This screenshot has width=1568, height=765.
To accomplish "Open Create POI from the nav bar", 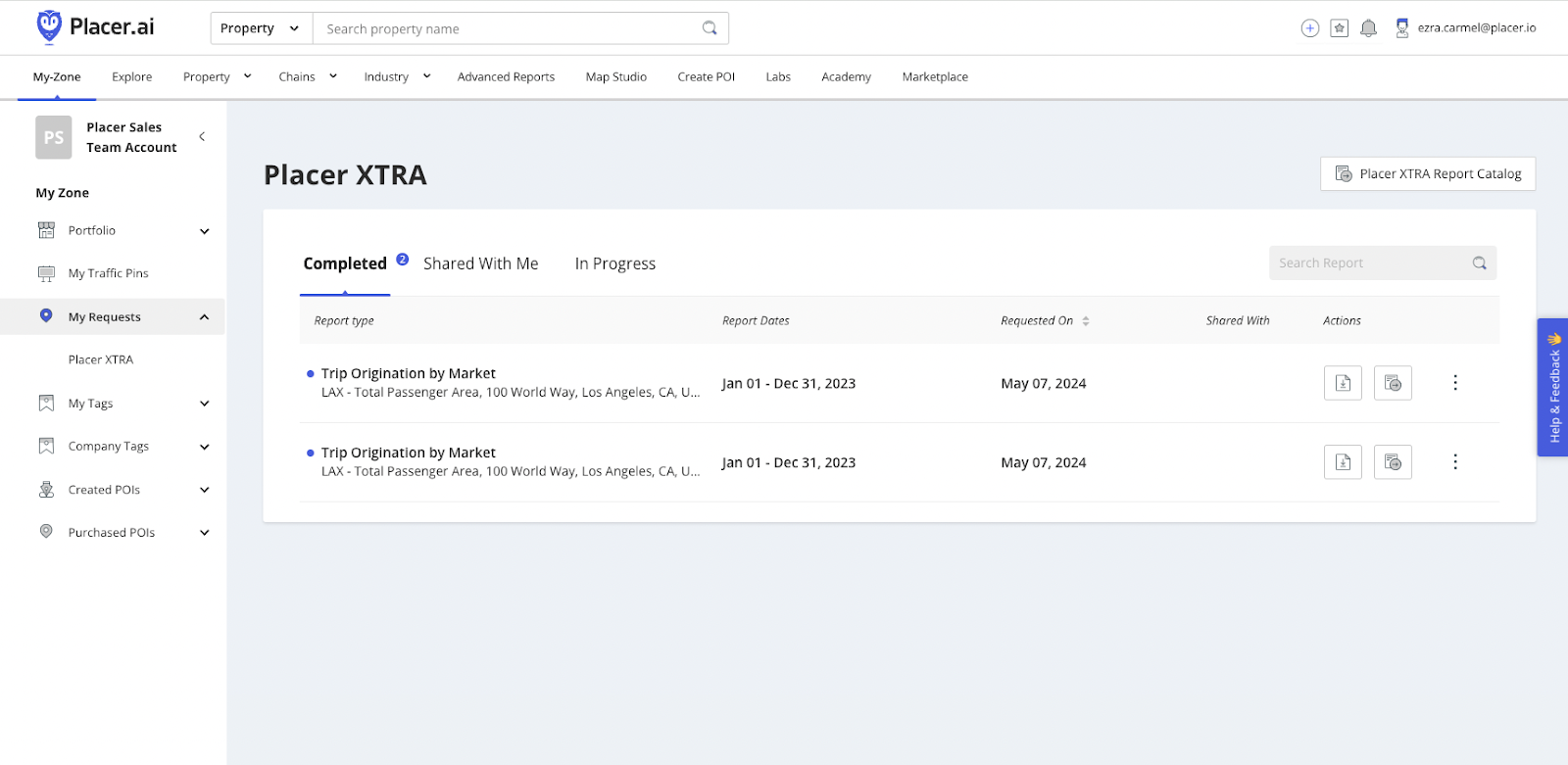I will (707, 76).
